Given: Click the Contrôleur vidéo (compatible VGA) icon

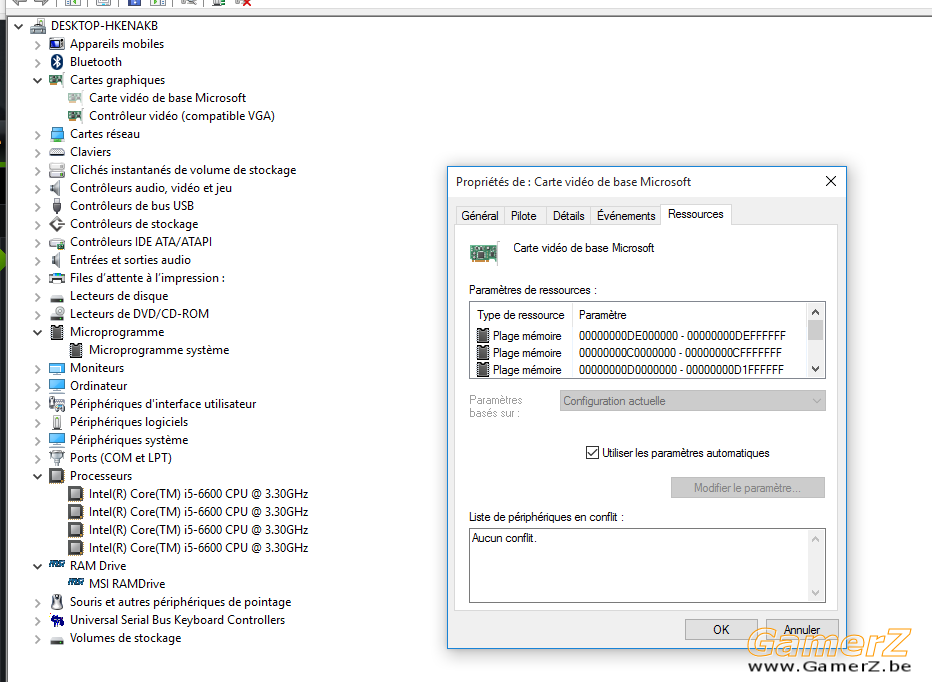Looking at the screenshot, I should pos(75,116).
